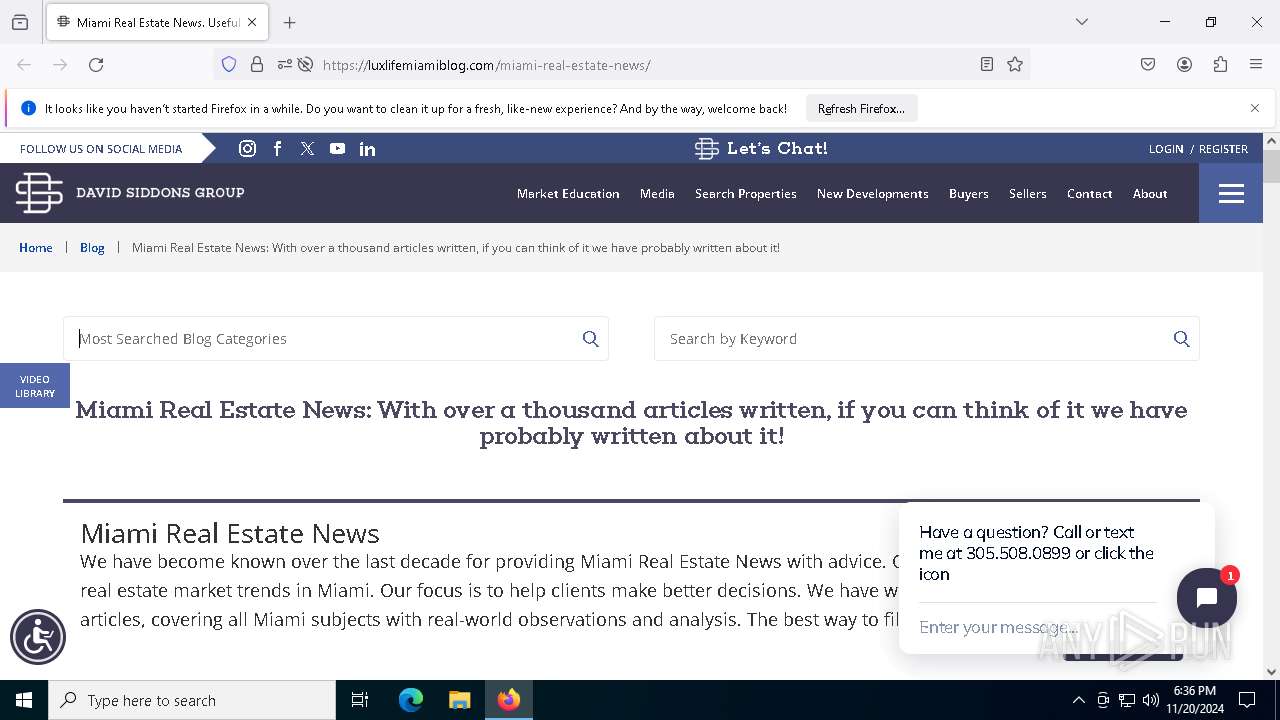Click the volume icon in system tray
This screenshot has height=720, width=1280.
[1151, 700]
